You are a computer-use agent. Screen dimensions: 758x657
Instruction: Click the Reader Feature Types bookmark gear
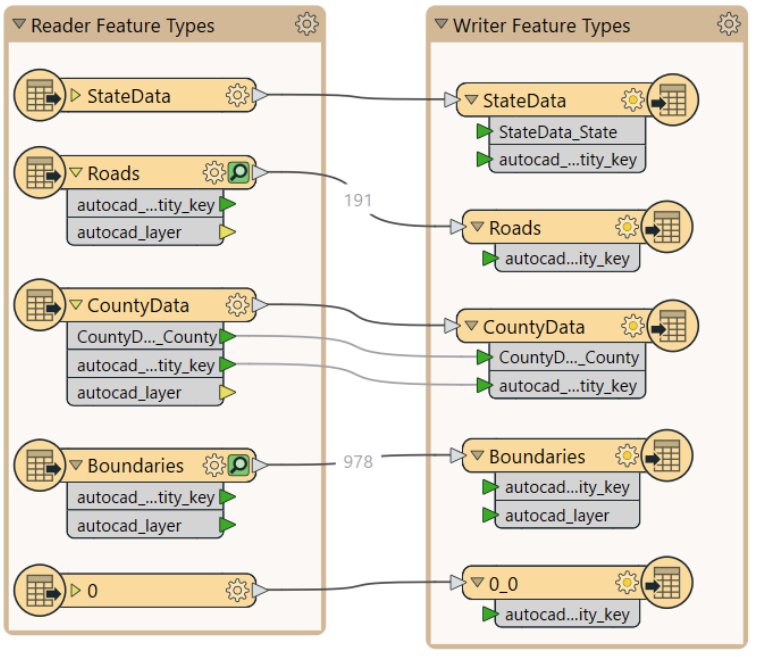point(307,24)
